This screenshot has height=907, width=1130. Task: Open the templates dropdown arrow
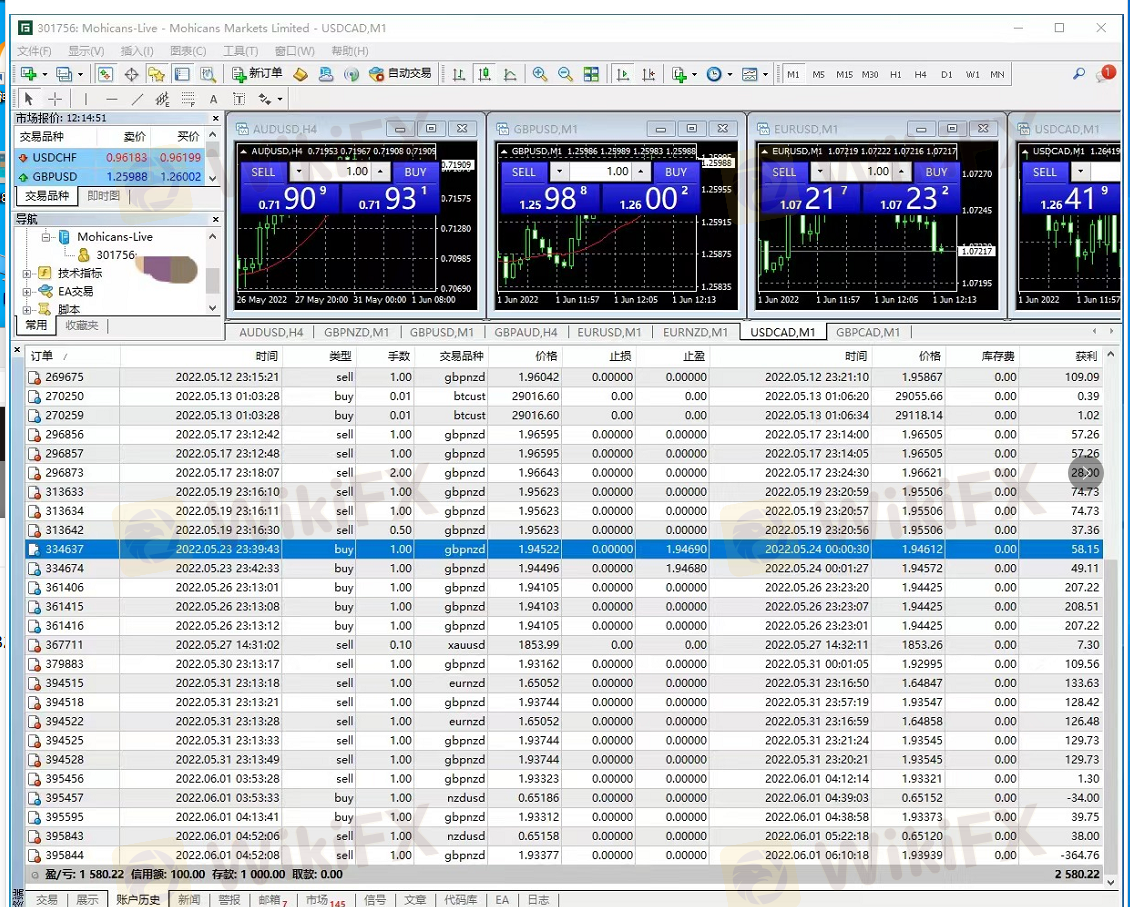point(765,74)
